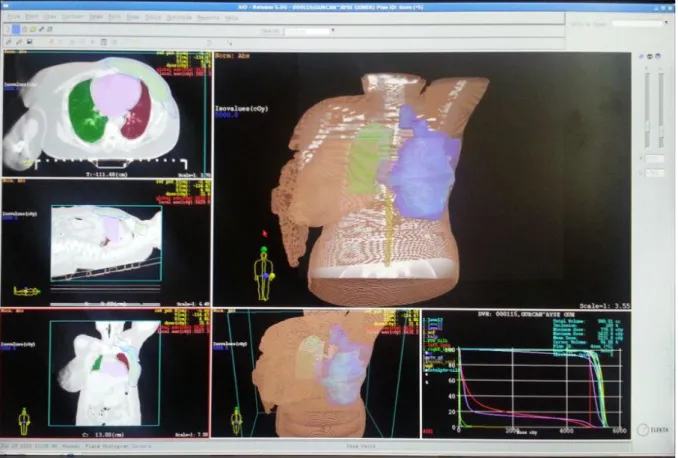The height and width of the screenshot is (458, 678).
Task: Adjust the left vertical slider in right panel
Action: click(647, 111)
